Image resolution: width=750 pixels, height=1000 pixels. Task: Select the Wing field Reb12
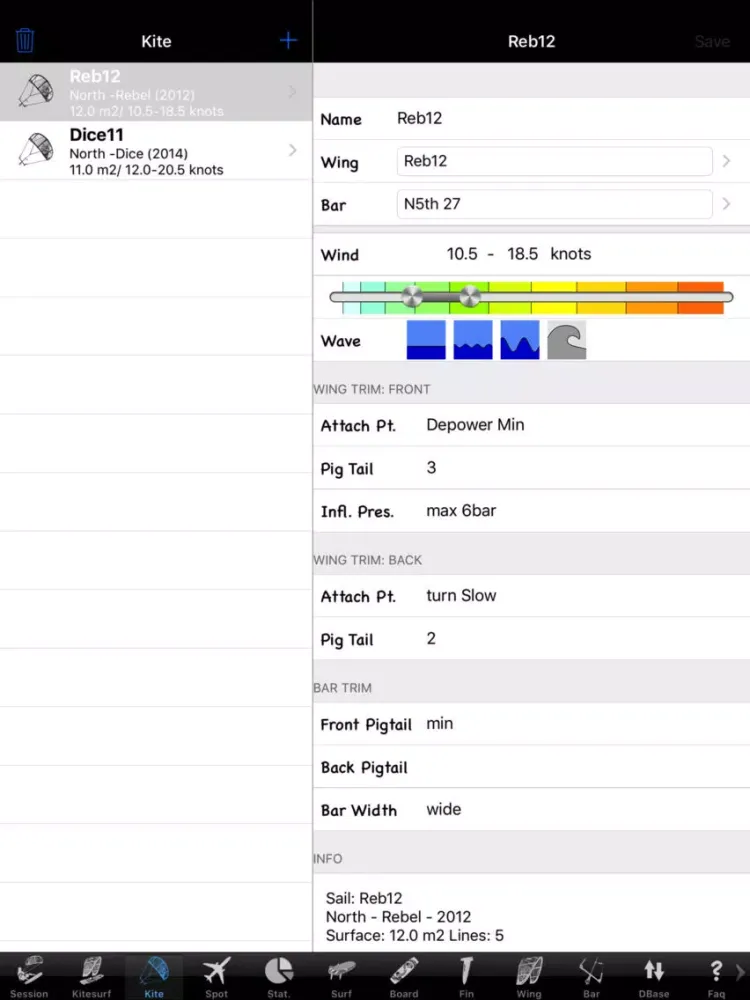(x=554, y=161)
